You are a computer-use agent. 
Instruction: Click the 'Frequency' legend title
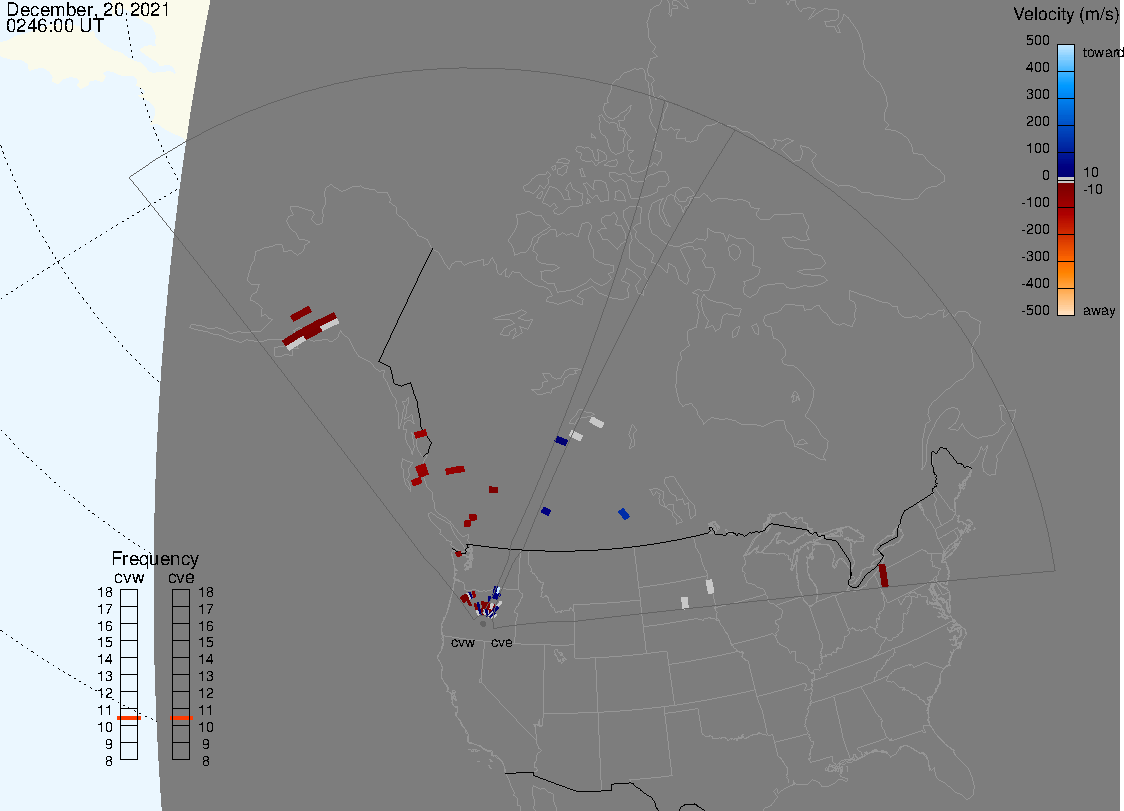tap(155, 559)
